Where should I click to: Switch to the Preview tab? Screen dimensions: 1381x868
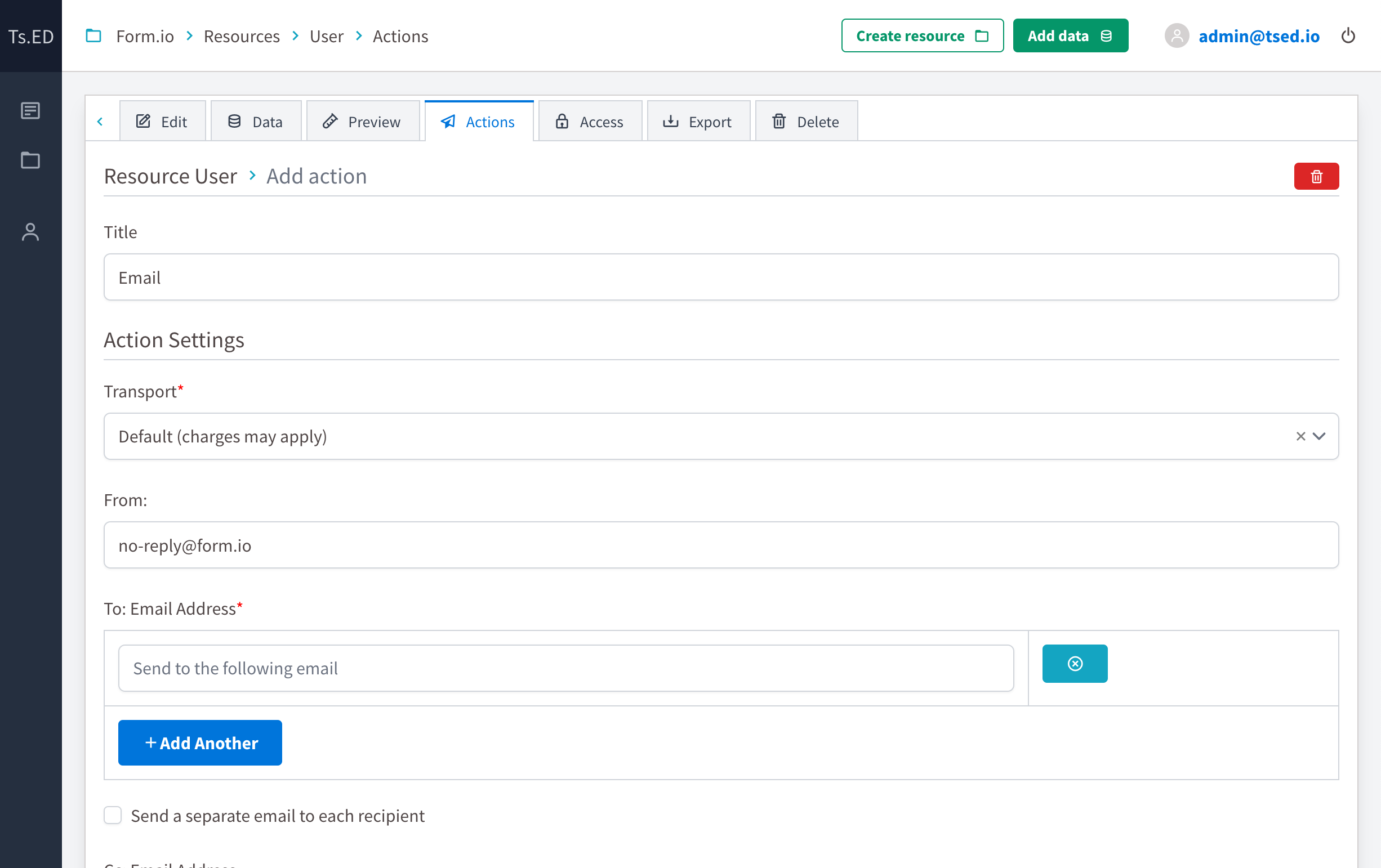click(x=363, y=121)
